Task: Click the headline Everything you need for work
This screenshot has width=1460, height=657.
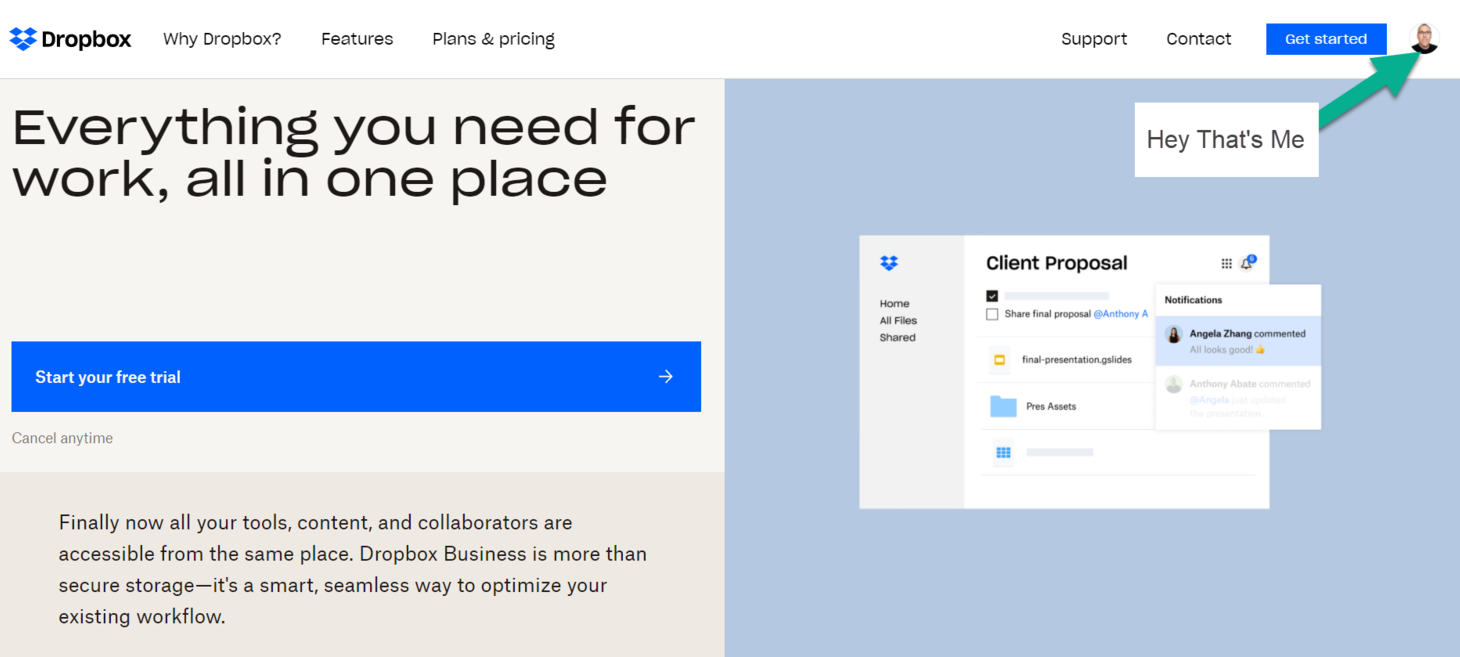Action: [x=353, y=153]
